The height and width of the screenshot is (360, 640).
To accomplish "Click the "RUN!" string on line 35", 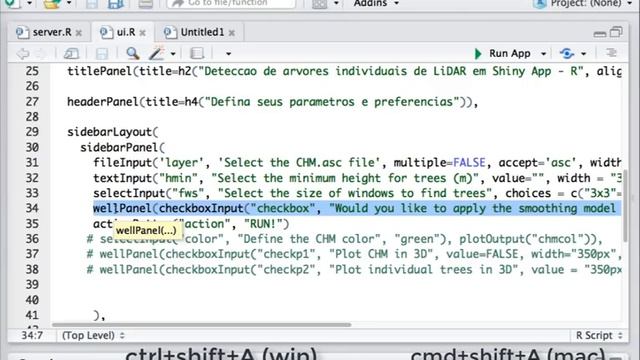I will [x=262, y=224].
